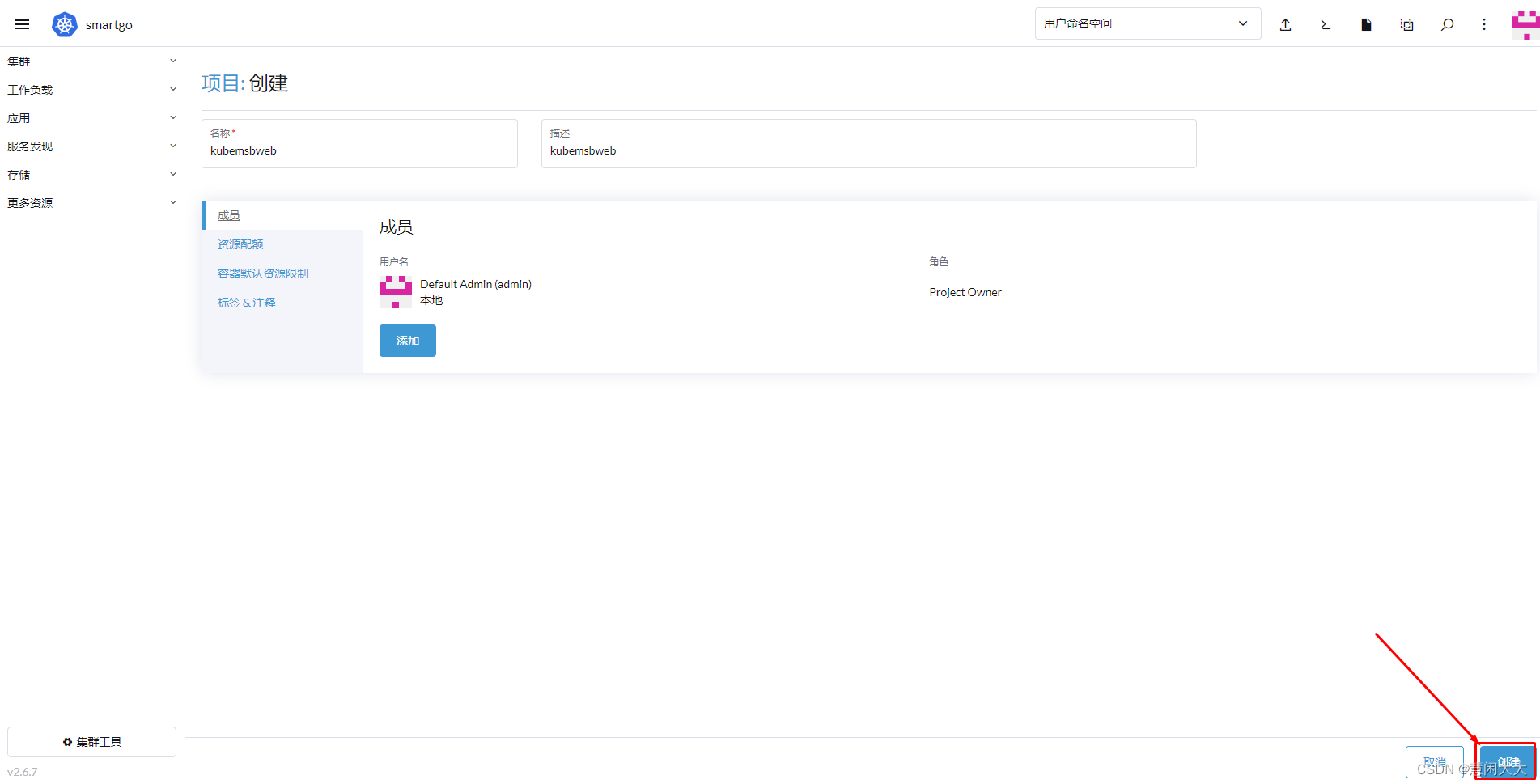Expand the 存储 sidebar section

pyautogui.click(x=92, y=175)
